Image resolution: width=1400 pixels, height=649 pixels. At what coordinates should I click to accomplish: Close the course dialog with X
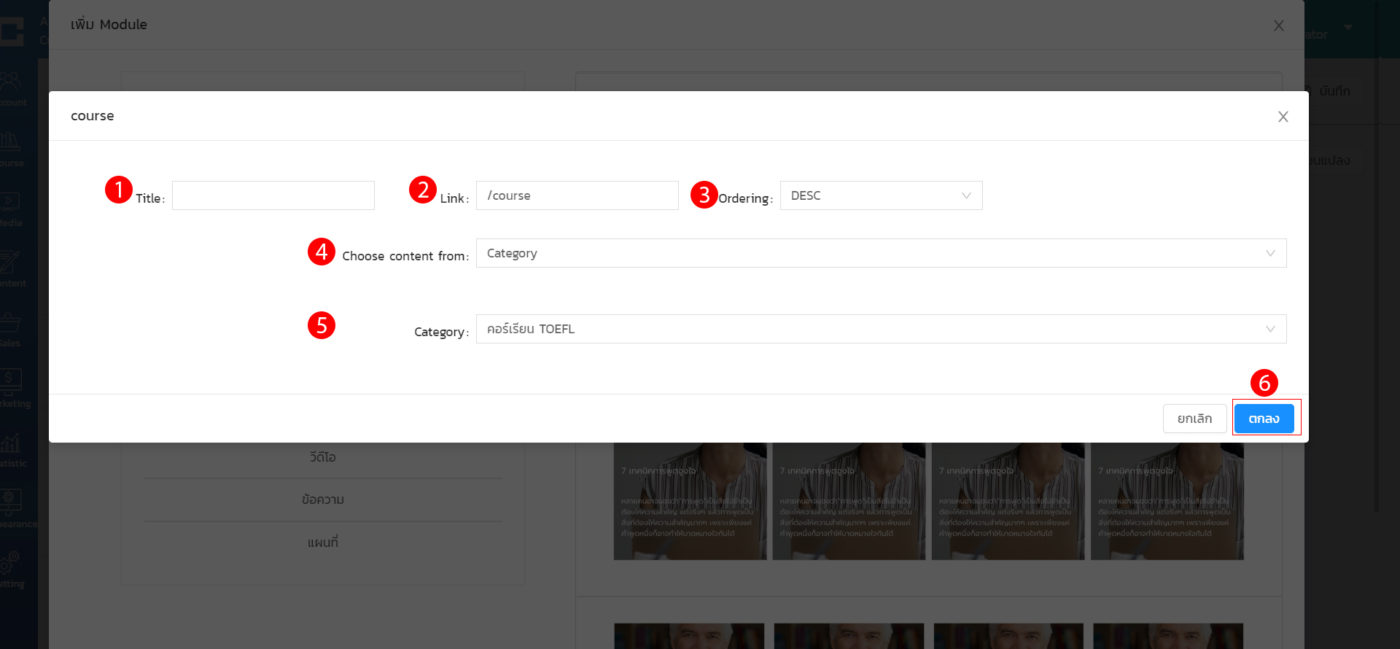(x=1283, y=117)
